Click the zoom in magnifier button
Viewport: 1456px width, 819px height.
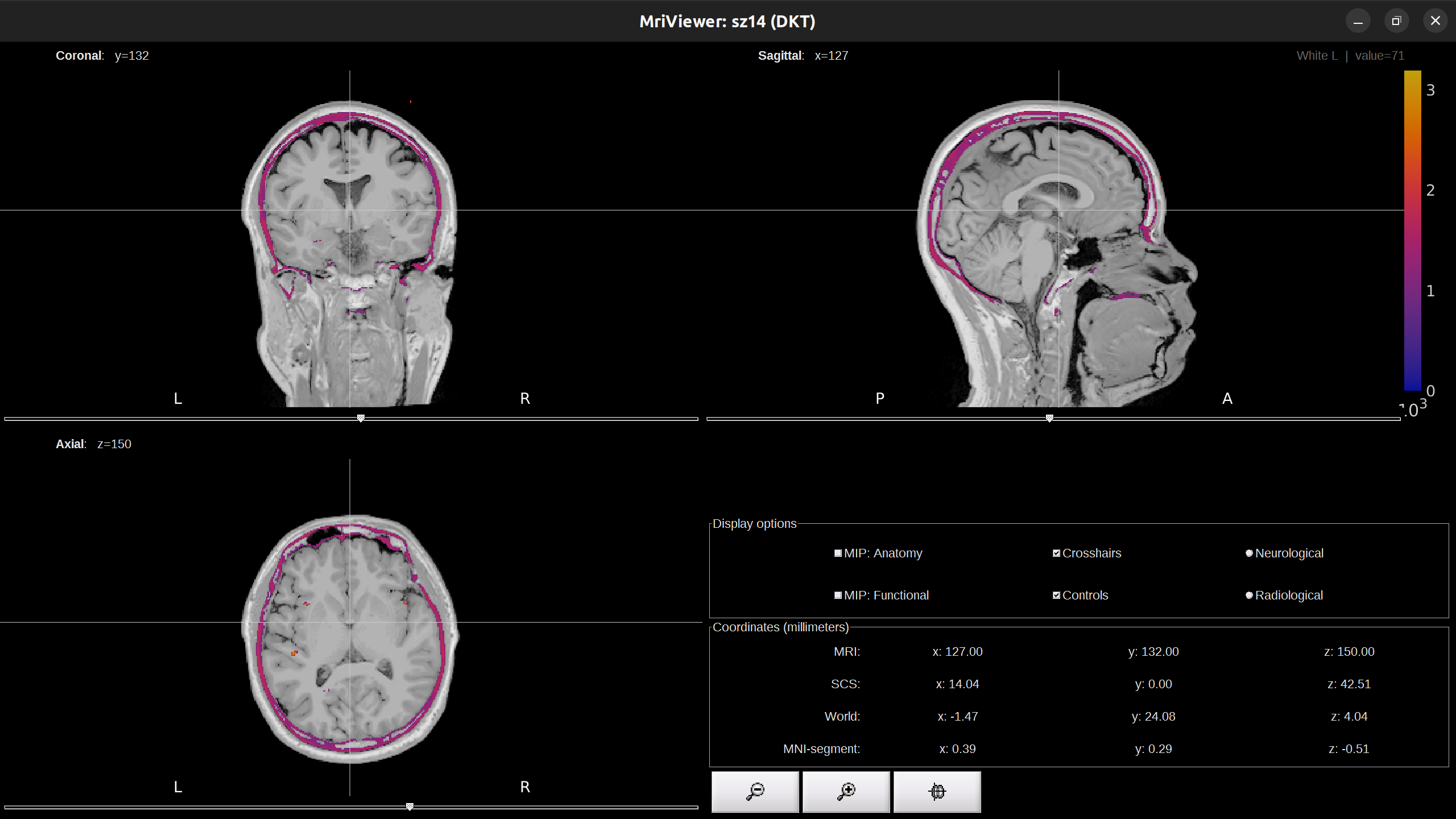pyautogui.click(x=846, y=791)
